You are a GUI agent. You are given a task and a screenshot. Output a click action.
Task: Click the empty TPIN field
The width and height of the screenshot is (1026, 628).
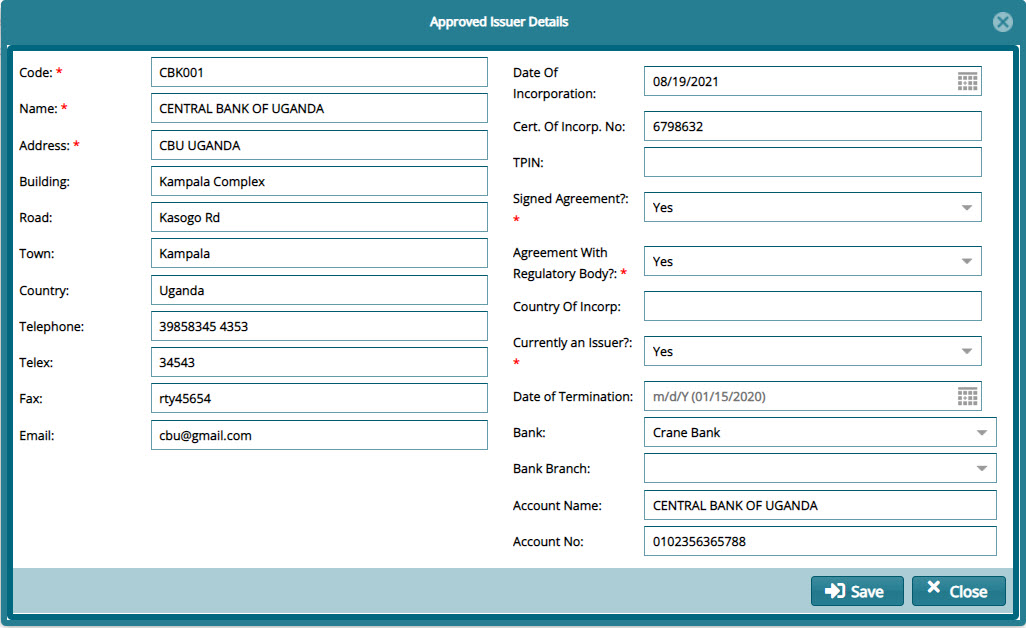(x=813, y=162)
